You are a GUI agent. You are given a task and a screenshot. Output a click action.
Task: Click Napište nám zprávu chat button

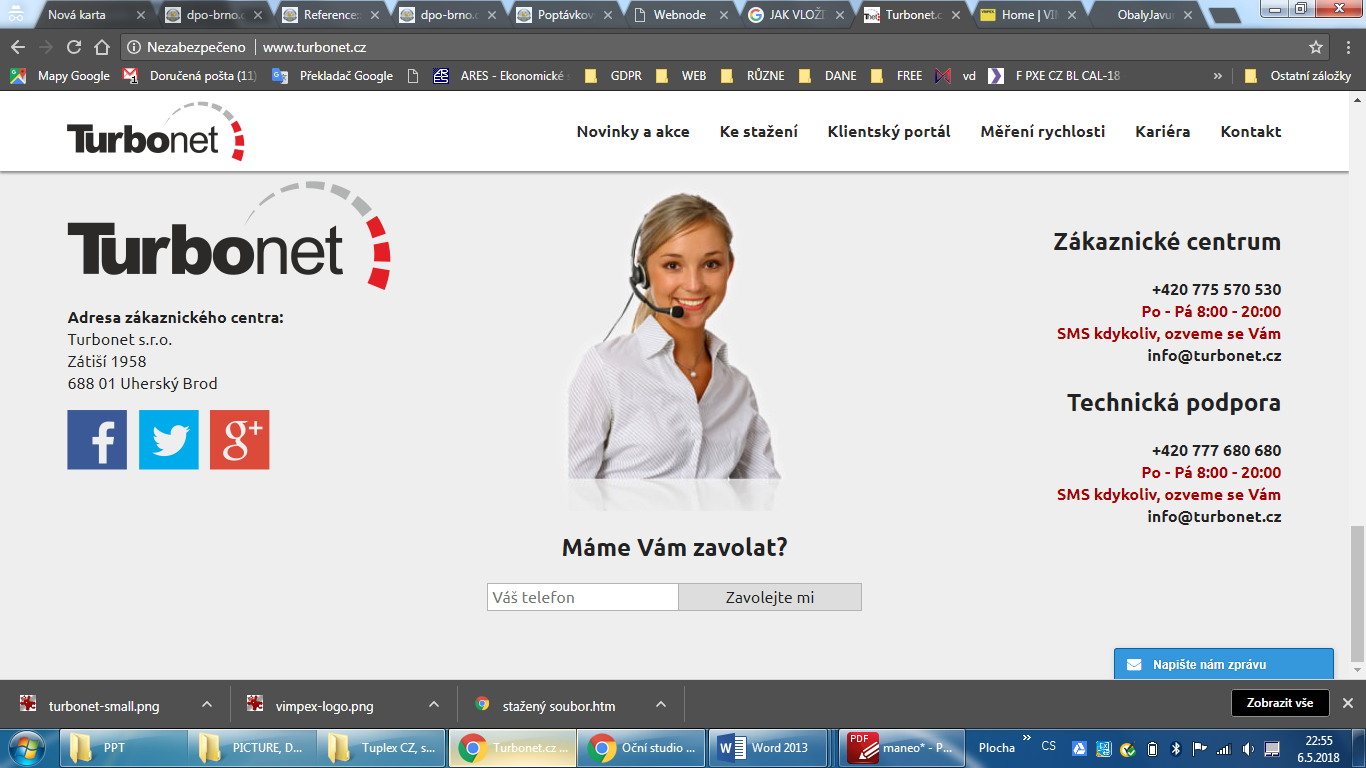(x=1224, y=664)
